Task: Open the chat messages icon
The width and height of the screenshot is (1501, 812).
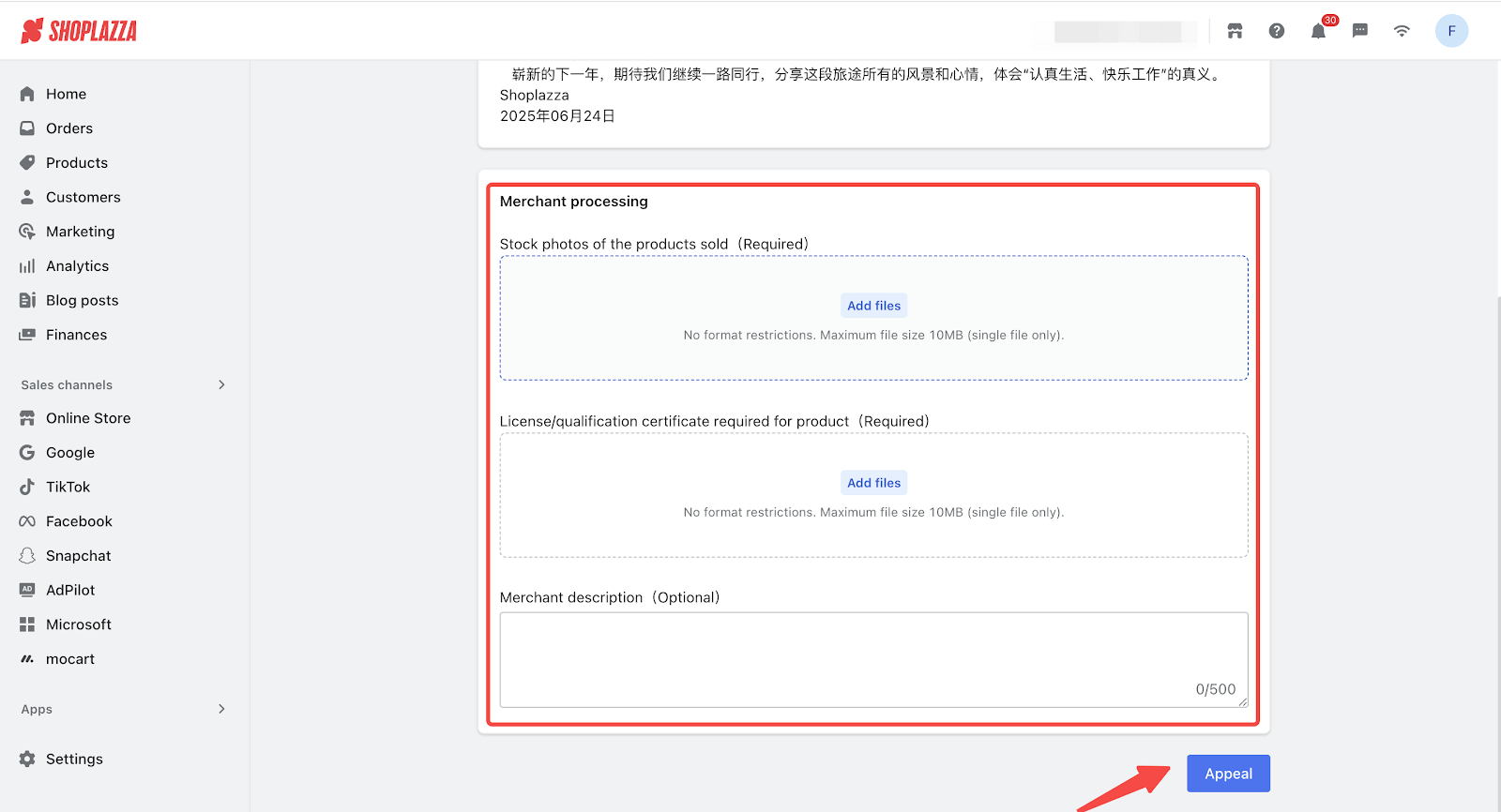Action: [1360, 31]
